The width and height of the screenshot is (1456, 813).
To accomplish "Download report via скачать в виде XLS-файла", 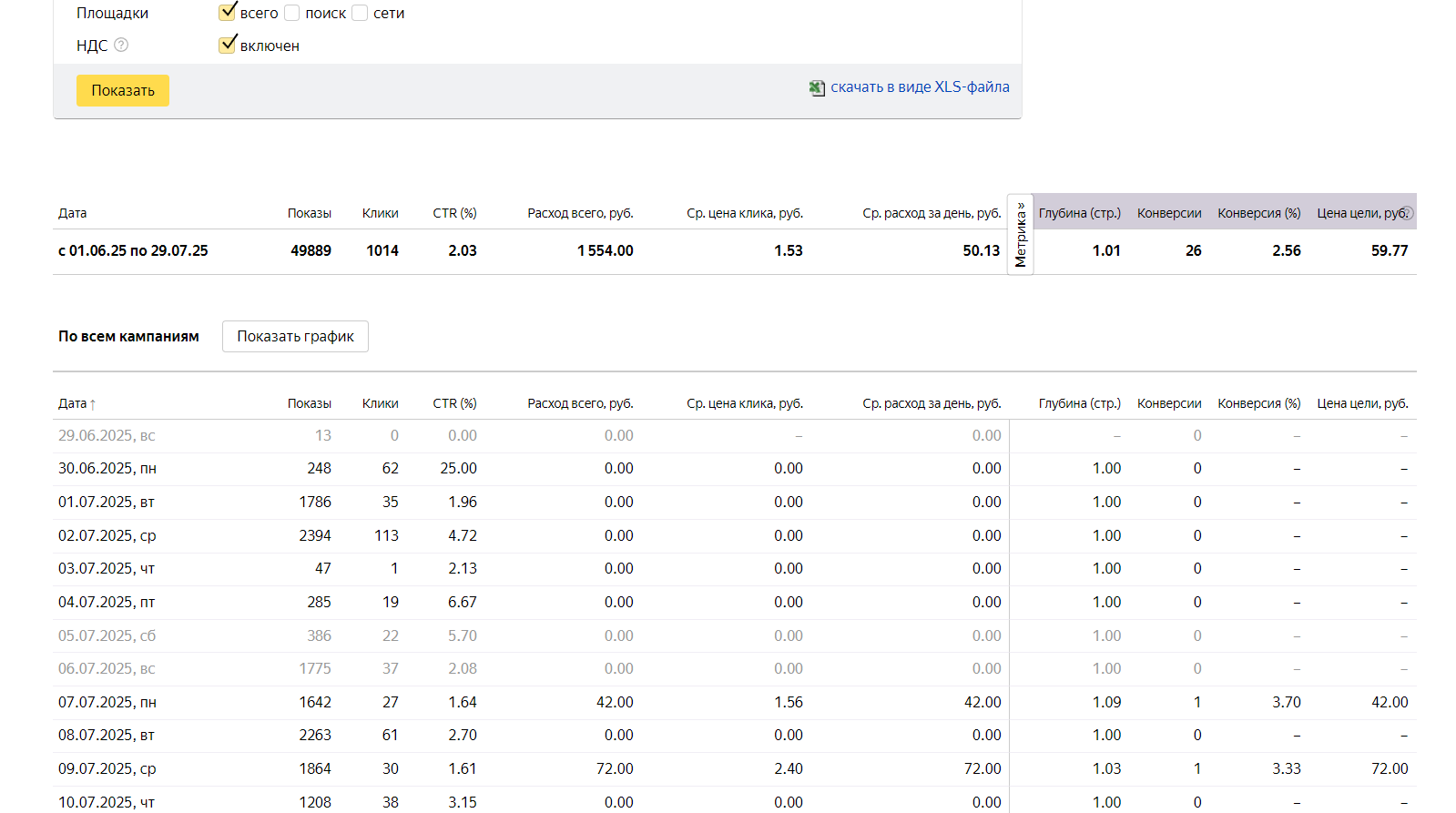I will (920, 87).
